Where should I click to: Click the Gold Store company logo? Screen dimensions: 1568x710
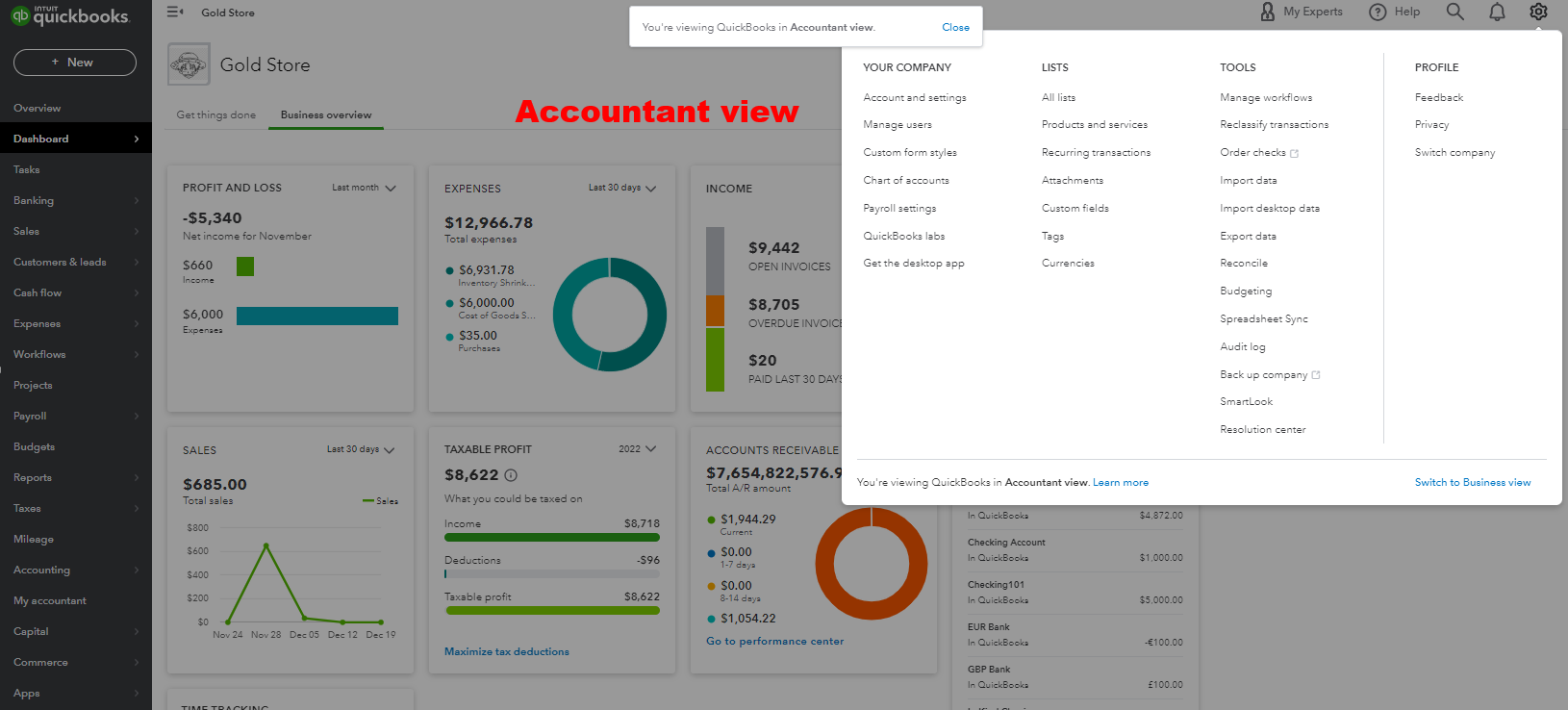[x=189, y=65]
